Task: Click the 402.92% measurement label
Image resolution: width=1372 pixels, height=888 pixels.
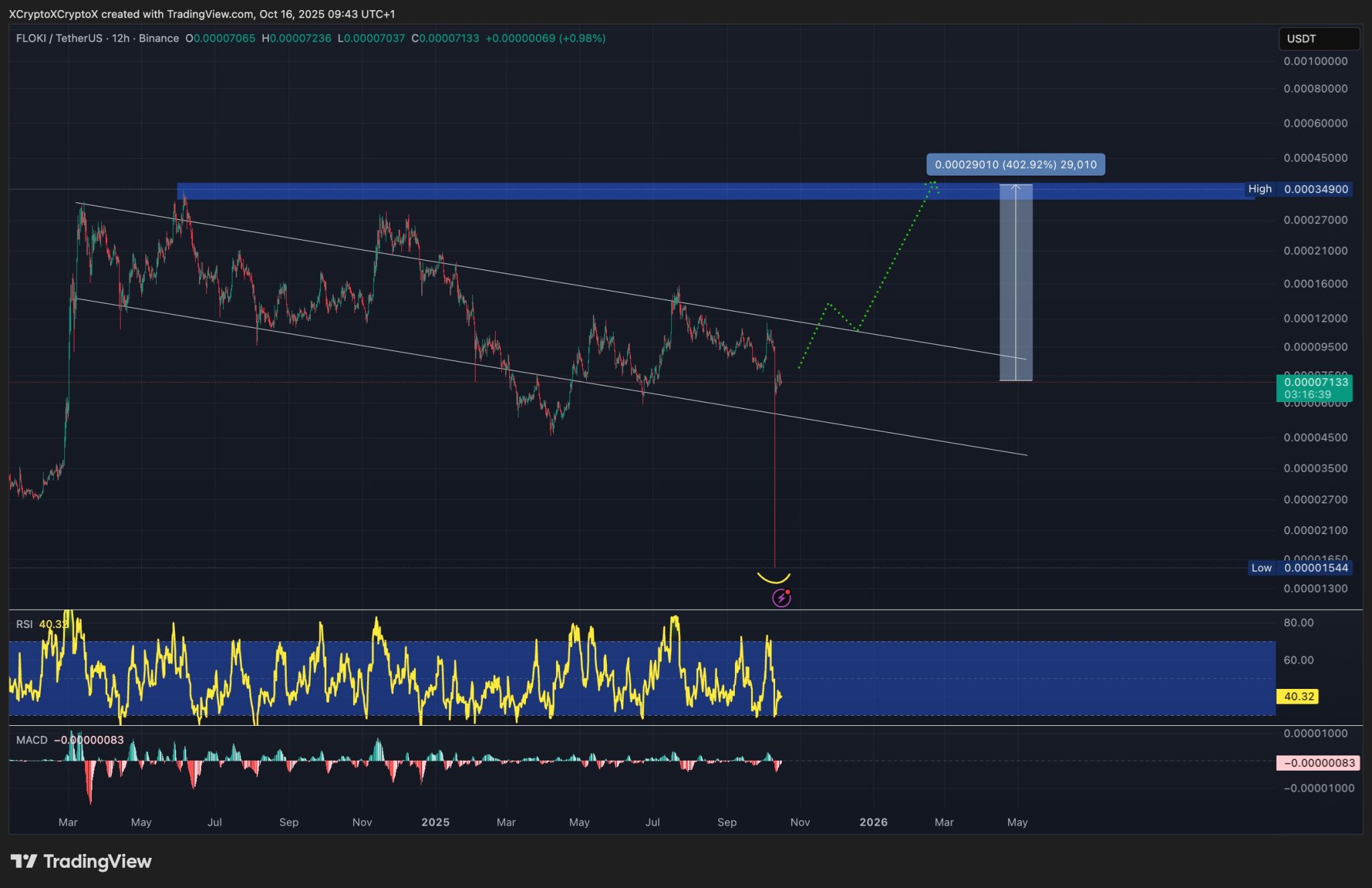Action: click(1014, 164)
